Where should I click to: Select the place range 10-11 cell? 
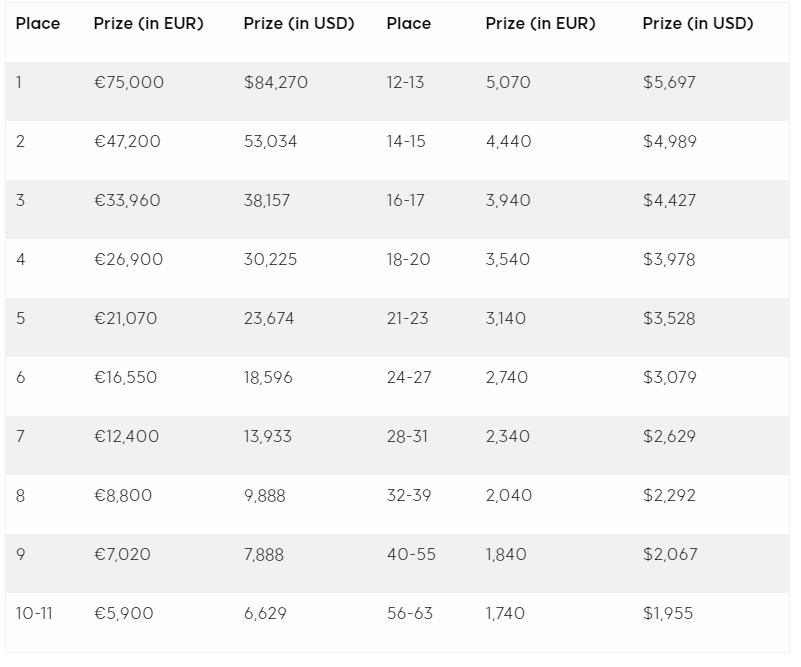click(x=36, y=614)
